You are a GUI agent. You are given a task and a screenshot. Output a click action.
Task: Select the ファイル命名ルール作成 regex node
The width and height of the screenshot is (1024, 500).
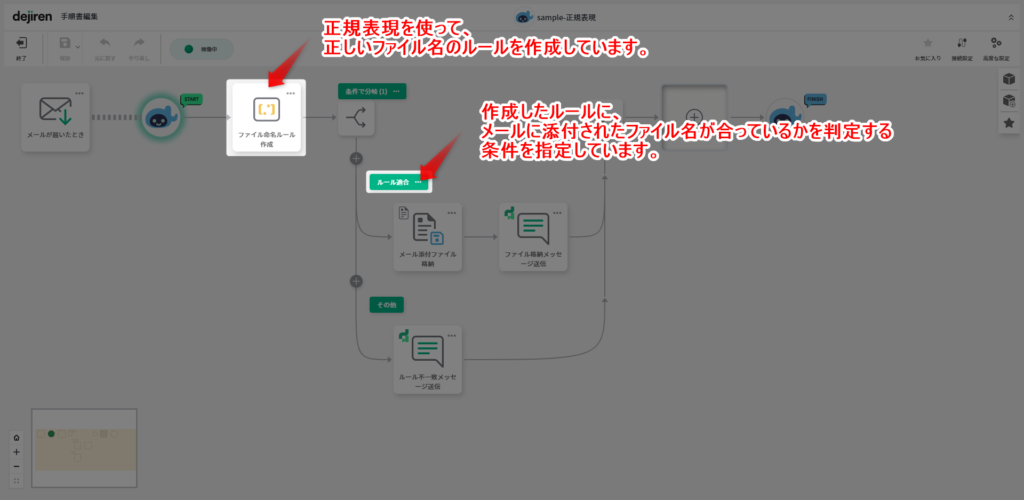click(x=266, y=117)
